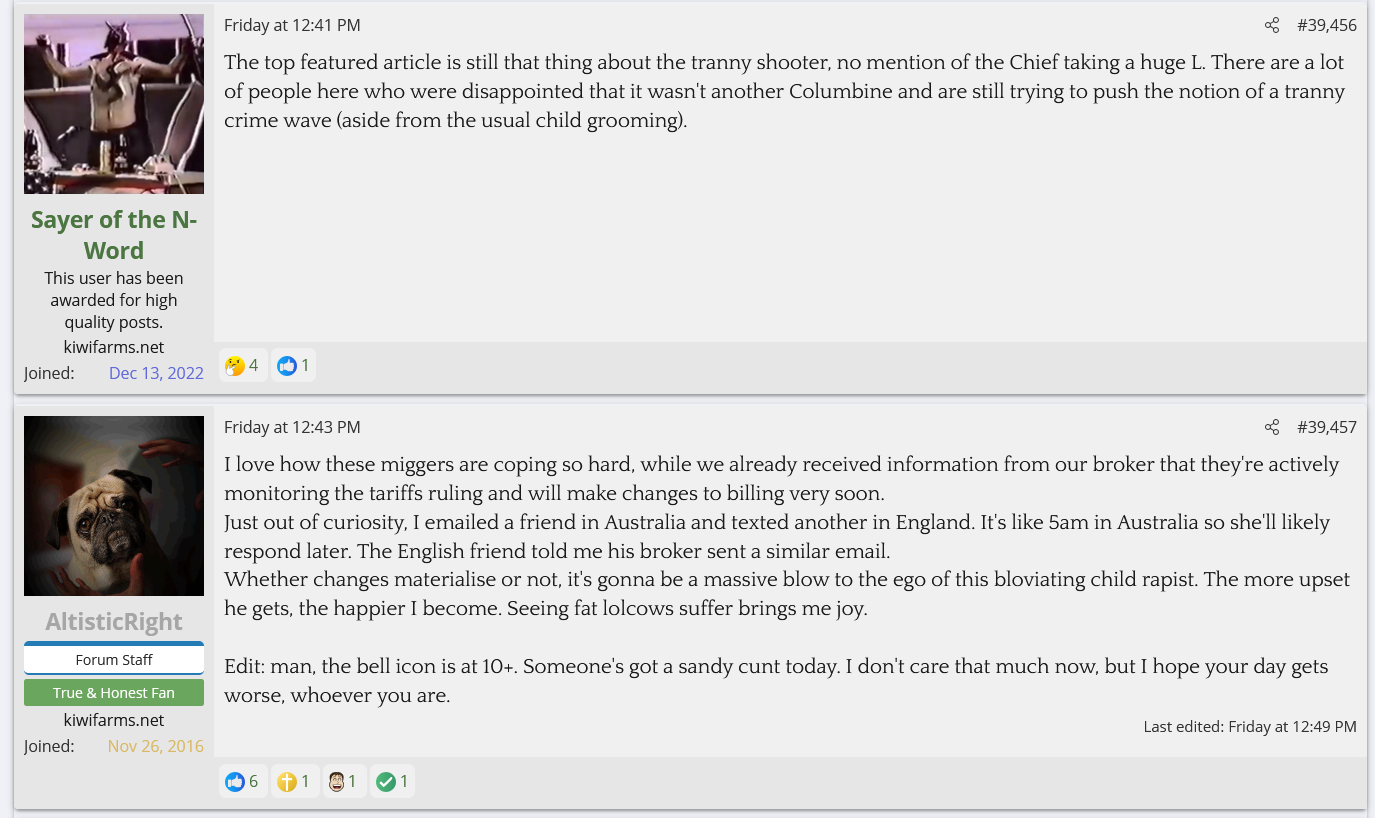Click the green username above the awarded text
The width and height of the screenshot is (1375, 818).
click(x=114, y=234)
